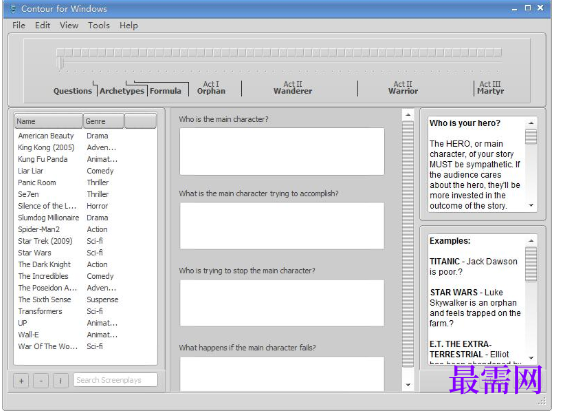Click the app icon in the title bar
The height and width of the screenshot is (411, 561).
pos(13,9)
